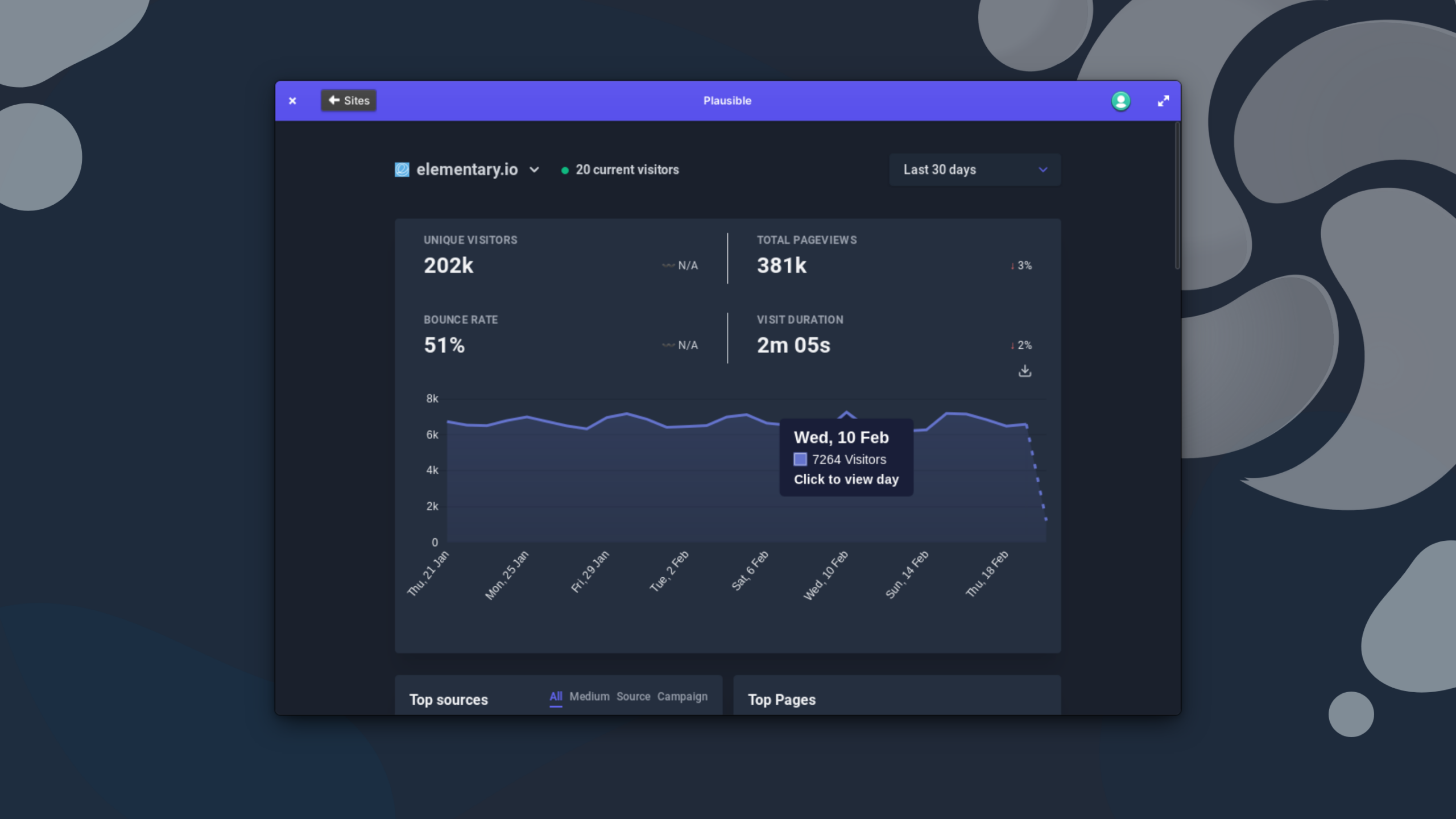Viewport: 1456px width, 819px height.
Task: Download the graph data with the export icon
Action: [1024, 371]
